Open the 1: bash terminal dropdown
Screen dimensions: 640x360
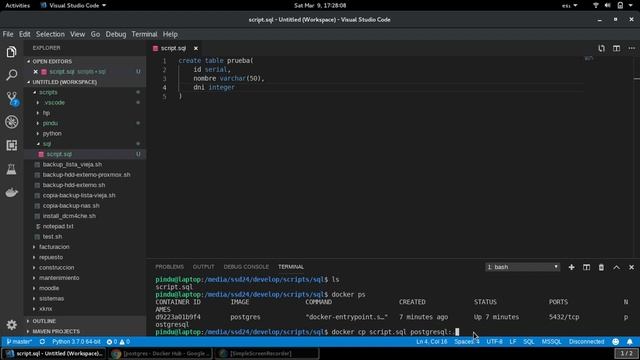click(x=522, y=267)
